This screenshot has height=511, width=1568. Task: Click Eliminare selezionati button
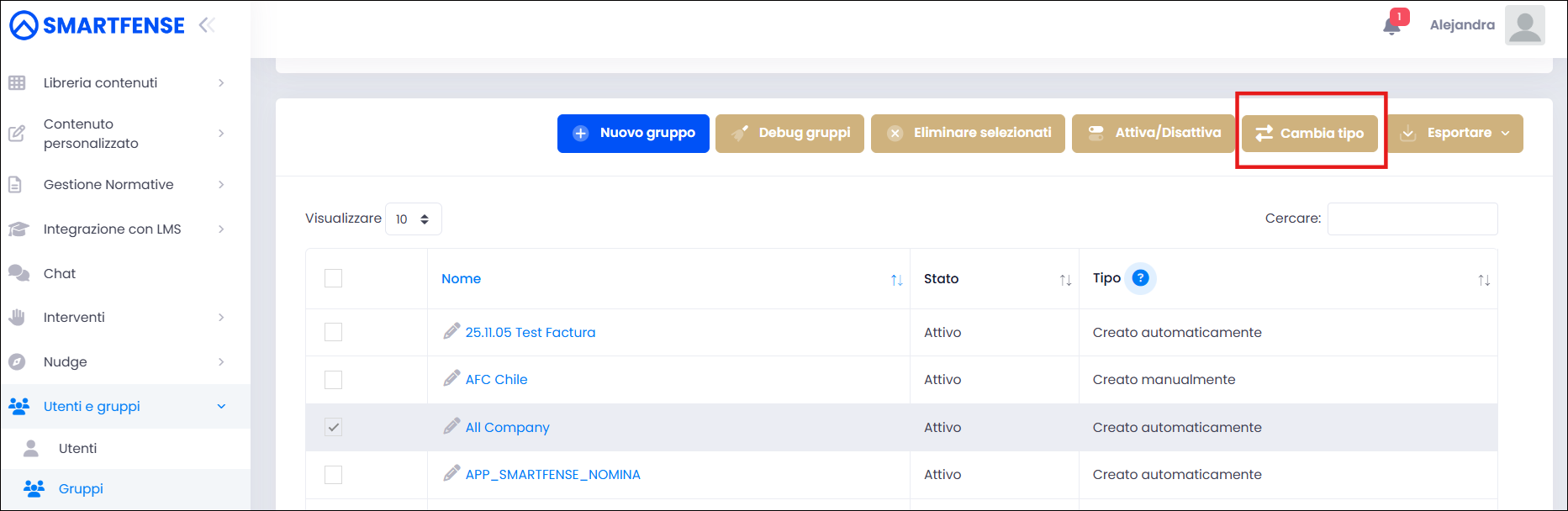(968, 133)
